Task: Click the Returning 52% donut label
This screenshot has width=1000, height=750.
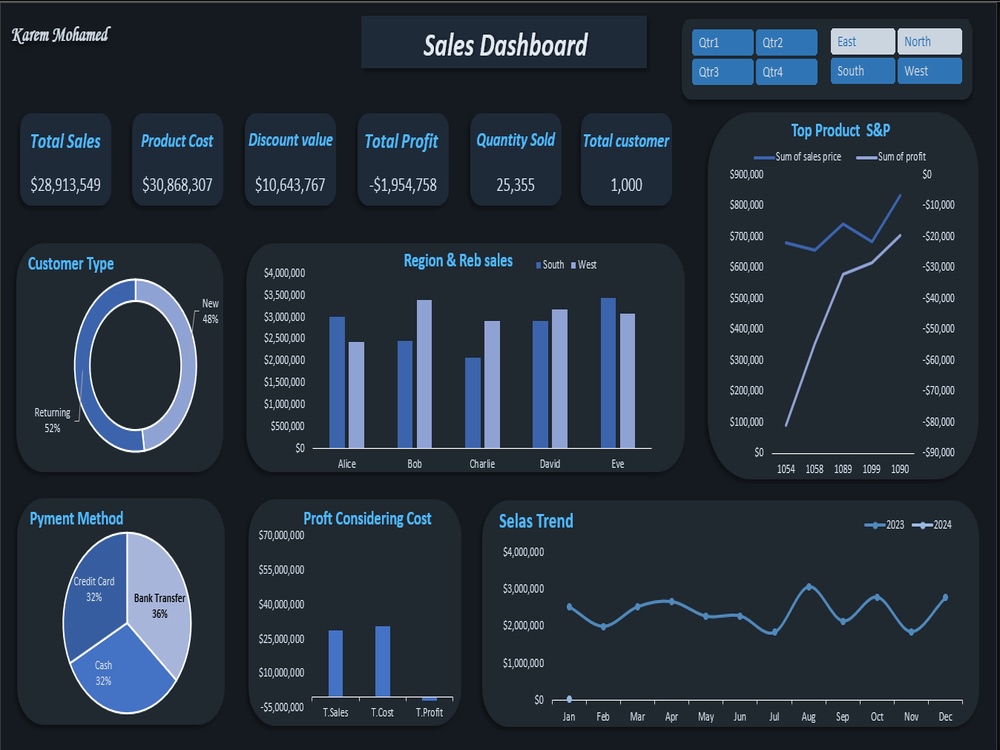Action: 52,420
